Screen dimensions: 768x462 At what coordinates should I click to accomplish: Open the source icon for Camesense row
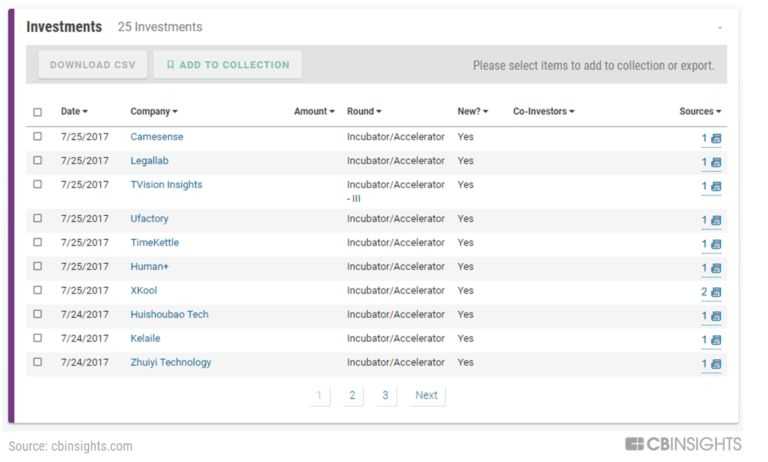click(x=715, y=138)
